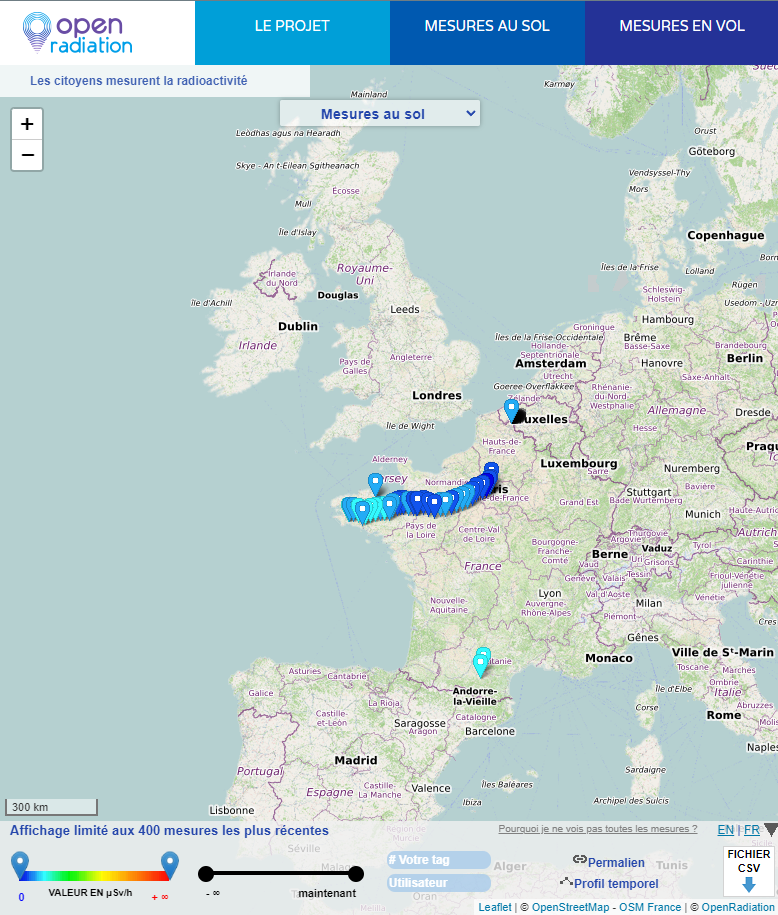Click the blue marker near Bruxelles

coord(512,409)
